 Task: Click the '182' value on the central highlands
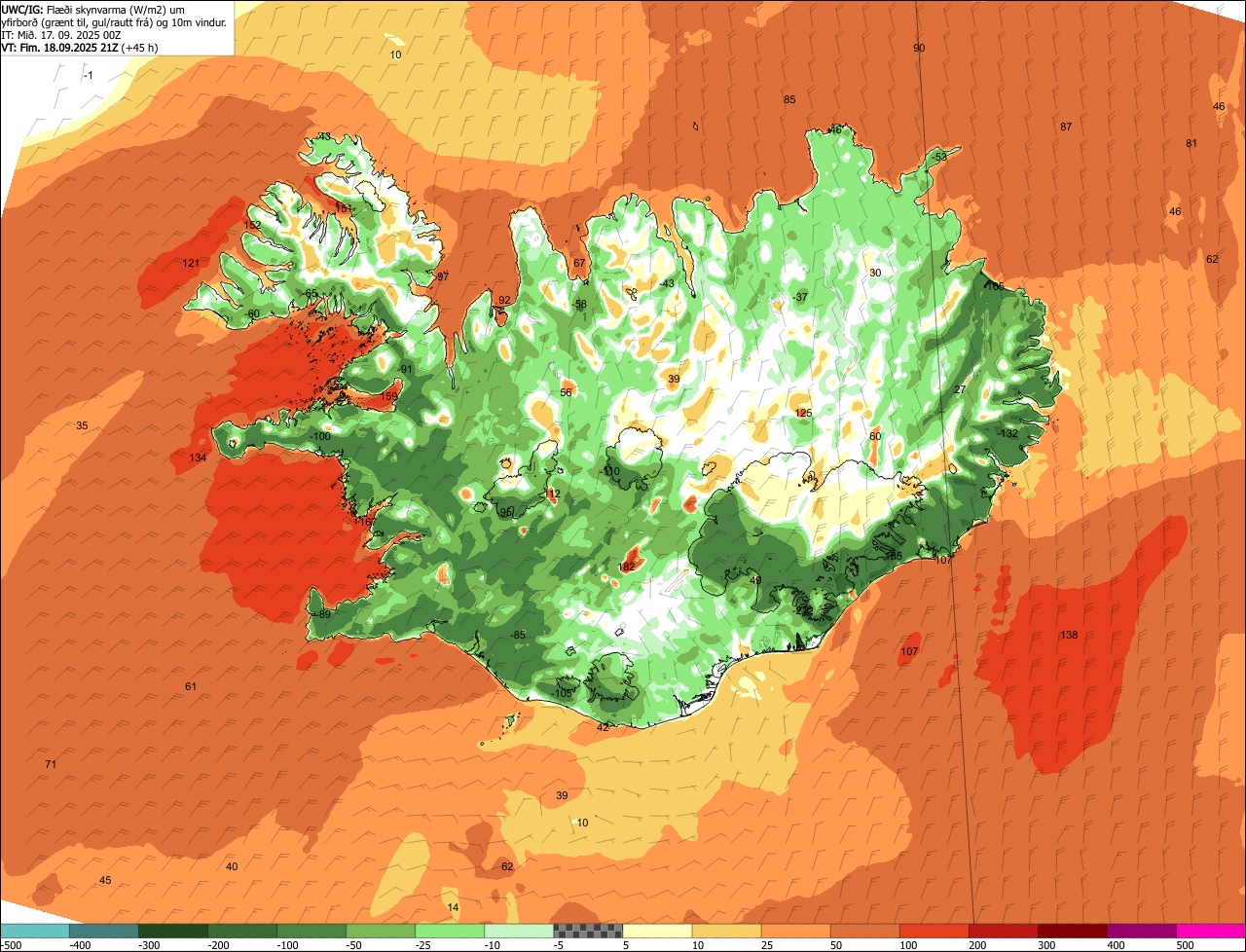tap(627, 567)
